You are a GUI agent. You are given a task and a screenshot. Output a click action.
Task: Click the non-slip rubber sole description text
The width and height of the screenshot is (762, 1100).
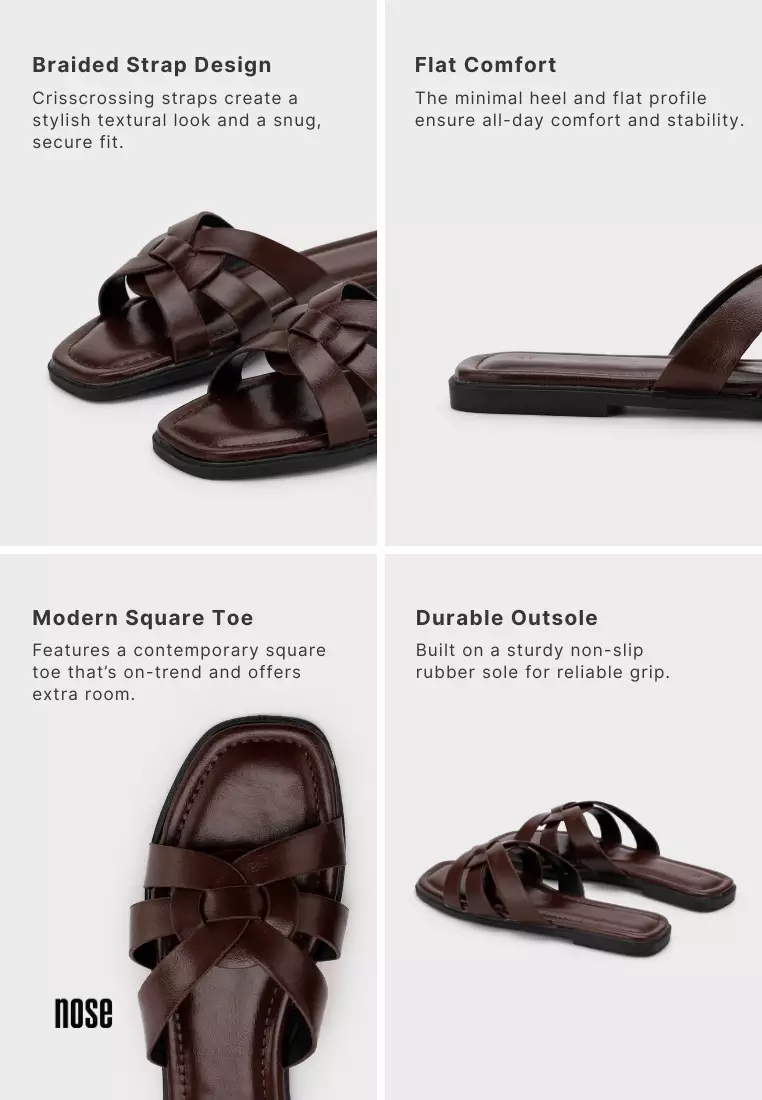pyautogui.click(x=542, y=661)
